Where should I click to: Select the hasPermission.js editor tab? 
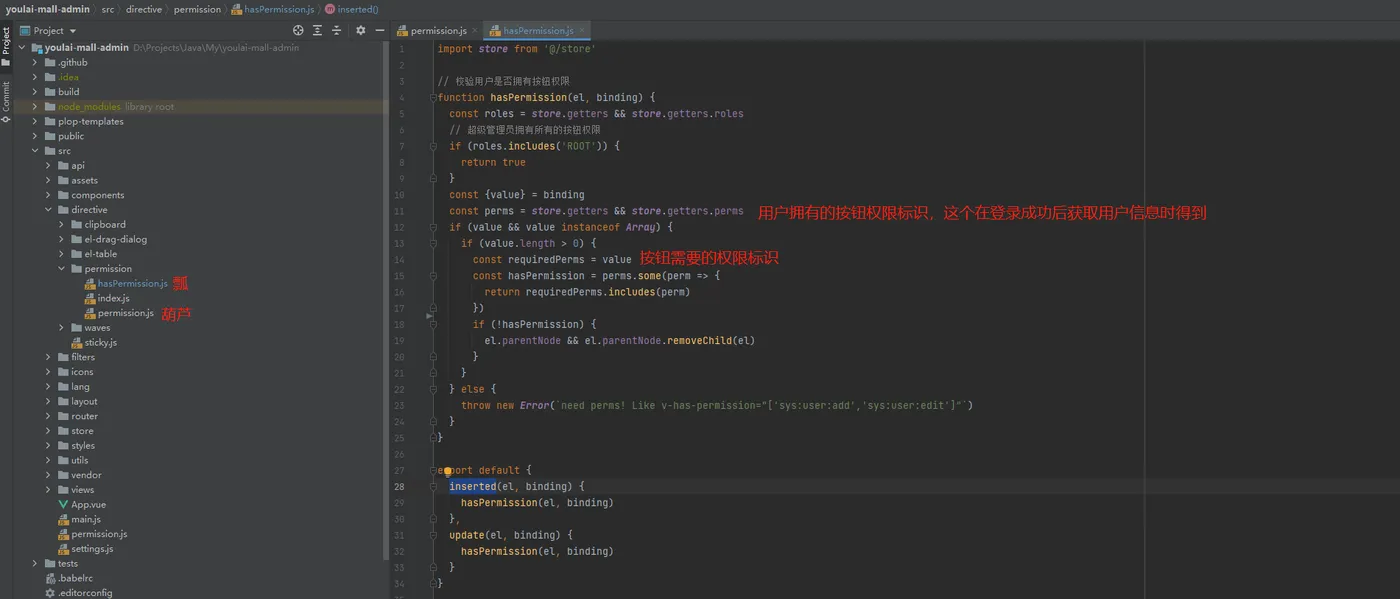tap(538, 31)
